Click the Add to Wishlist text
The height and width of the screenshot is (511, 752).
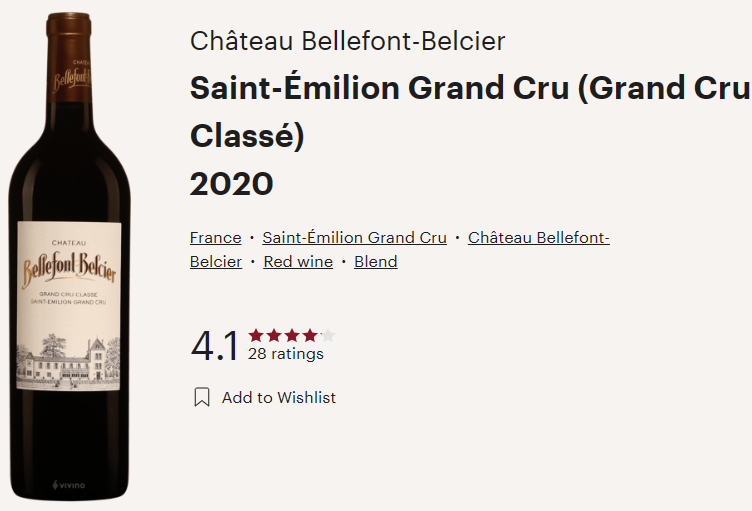pos(279,398)
